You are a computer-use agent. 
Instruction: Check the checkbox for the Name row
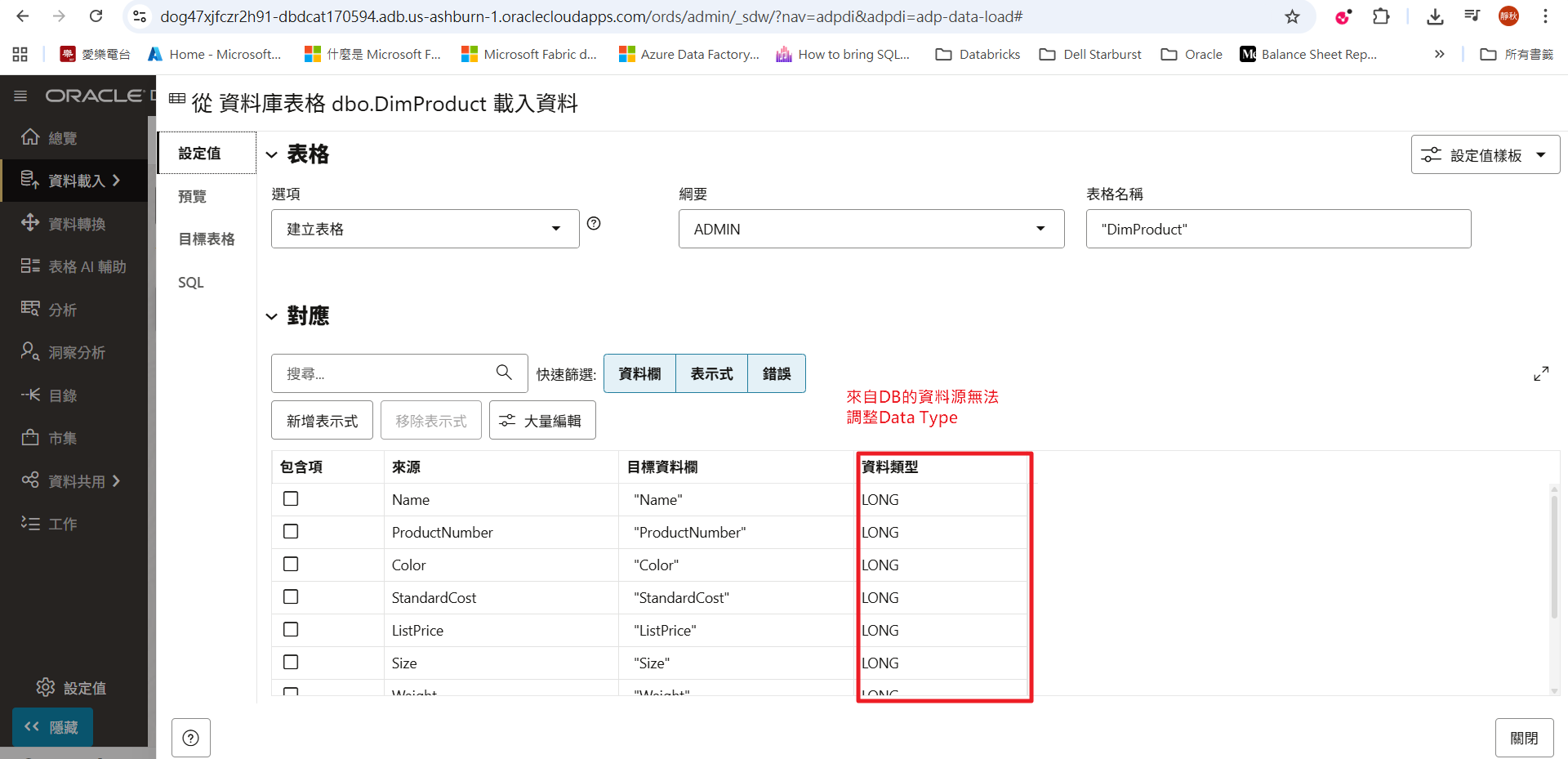coord(291,499)
